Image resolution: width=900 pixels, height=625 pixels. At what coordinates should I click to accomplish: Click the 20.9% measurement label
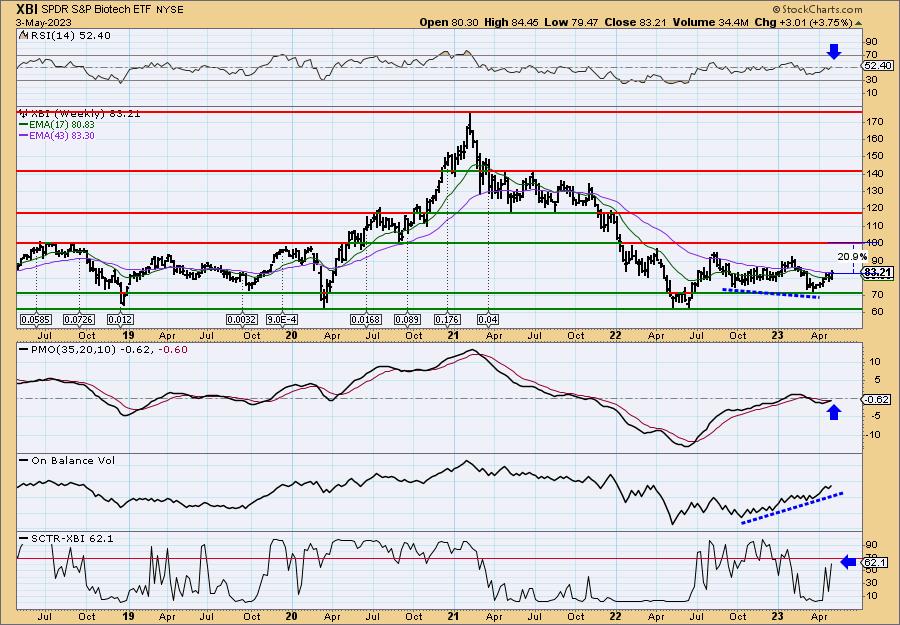[852, 257]
